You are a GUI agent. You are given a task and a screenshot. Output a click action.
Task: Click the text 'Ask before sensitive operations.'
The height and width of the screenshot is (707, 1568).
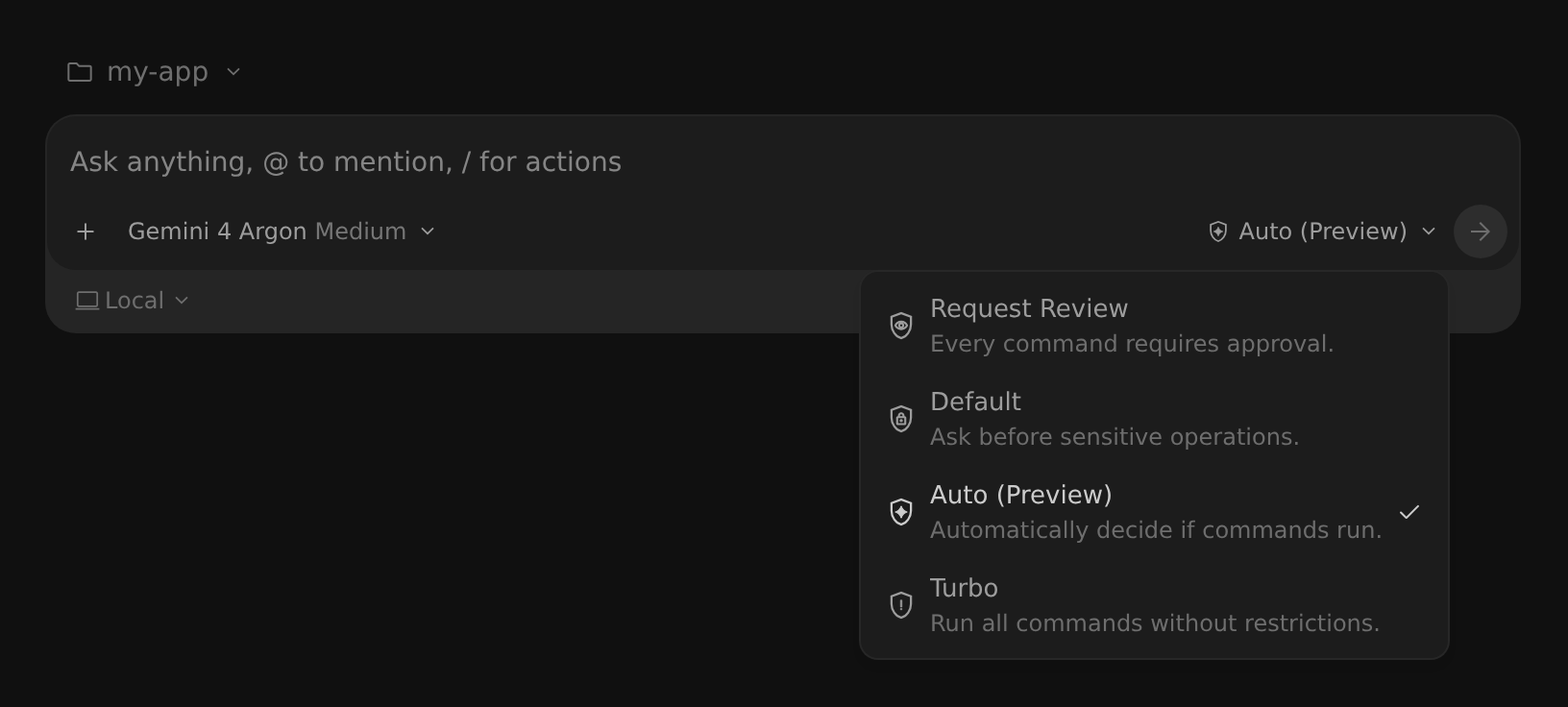[x=1115, y=437]
